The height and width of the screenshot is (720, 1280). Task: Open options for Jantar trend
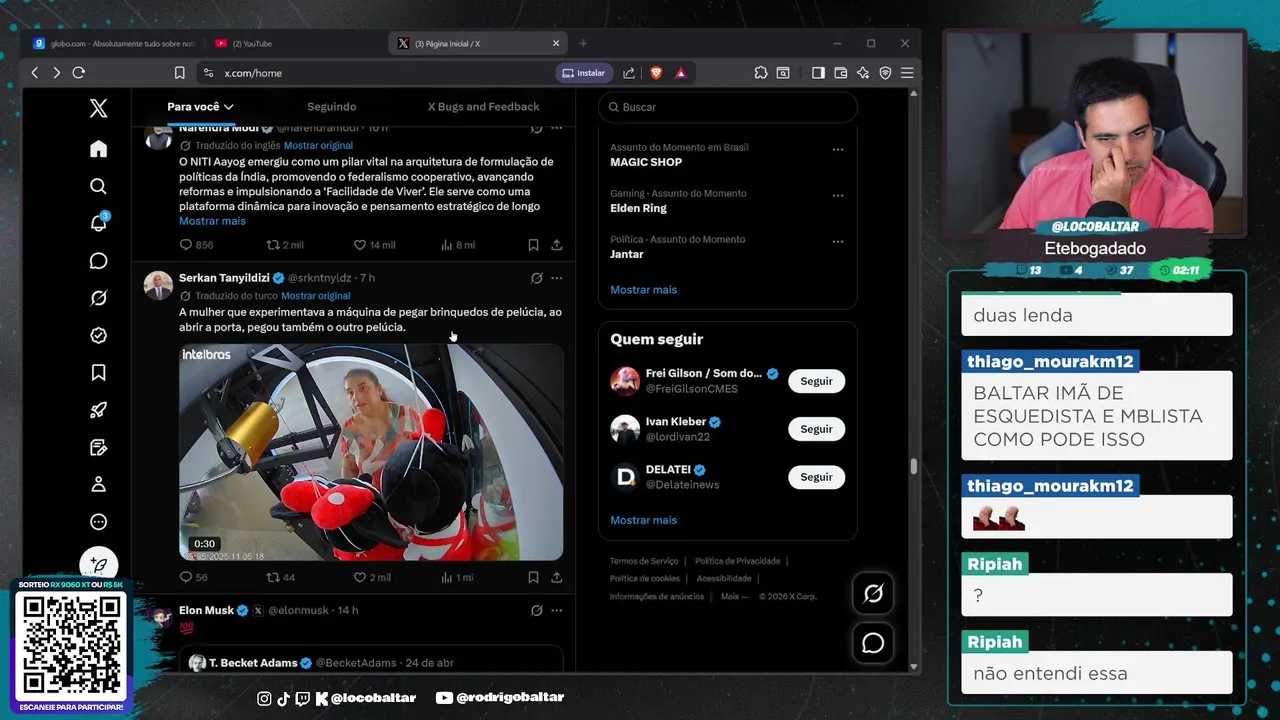(838, 241)
